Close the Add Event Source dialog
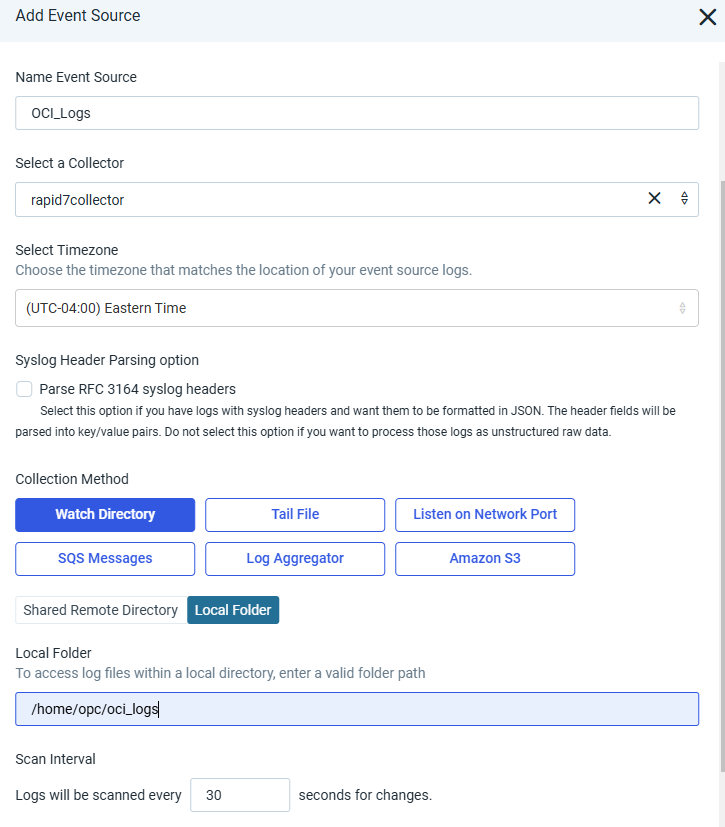725x827 pixels. tap(707, 17)
